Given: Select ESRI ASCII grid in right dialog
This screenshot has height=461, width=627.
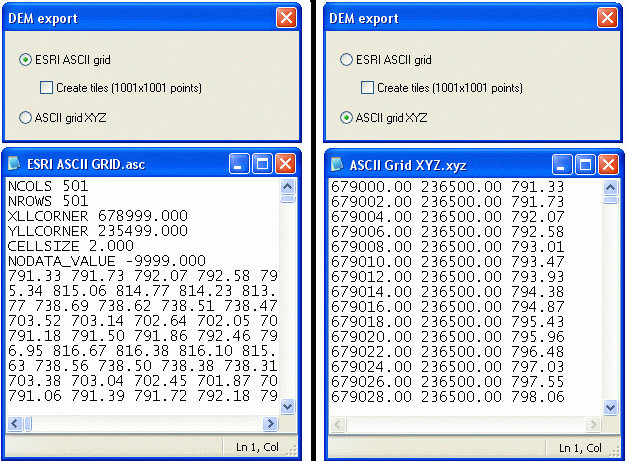Looking at the screenshot, I should click(x=347, y=60).
